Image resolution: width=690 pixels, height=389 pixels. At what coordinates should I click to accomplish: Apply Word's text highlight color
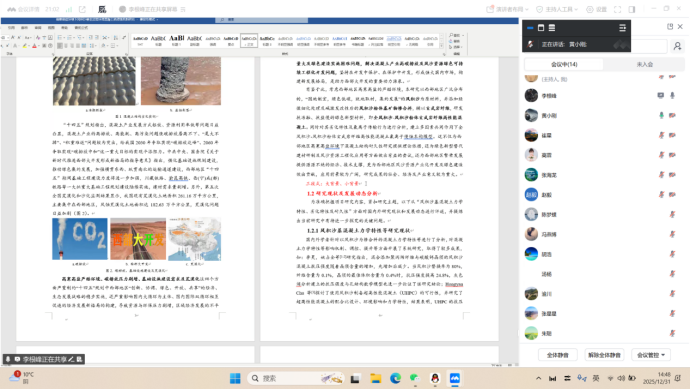(25, 45)
